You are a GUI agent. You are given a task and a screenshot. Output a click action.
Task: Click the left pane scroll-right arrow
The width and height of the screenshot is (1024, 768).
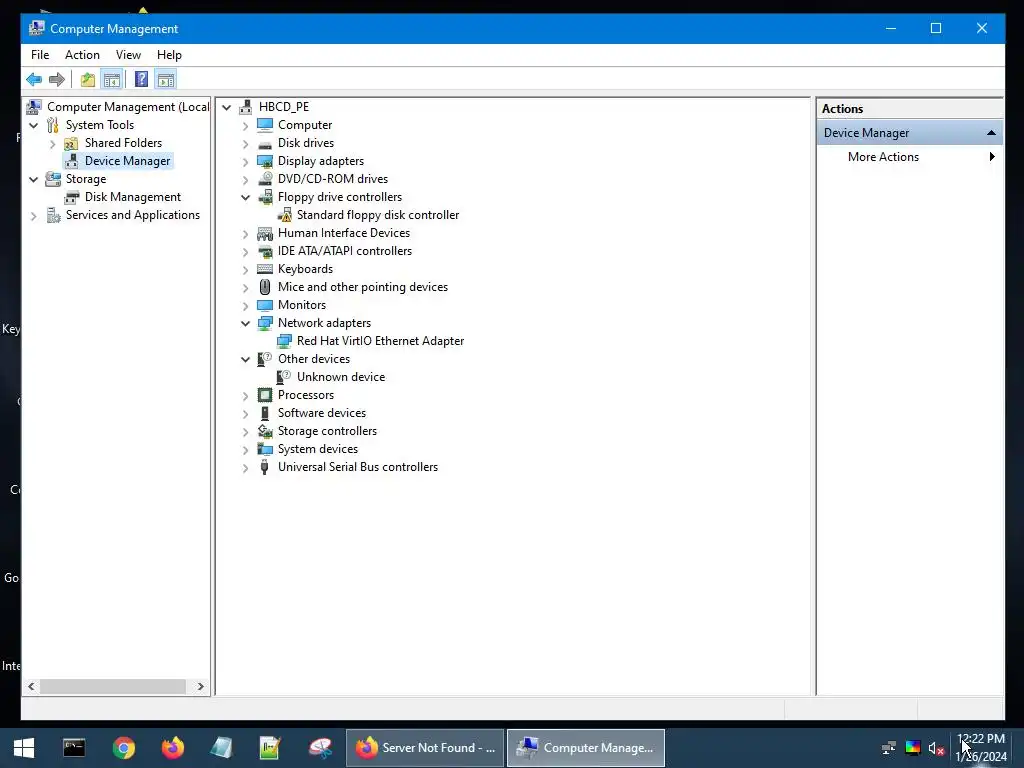[200, 686]
